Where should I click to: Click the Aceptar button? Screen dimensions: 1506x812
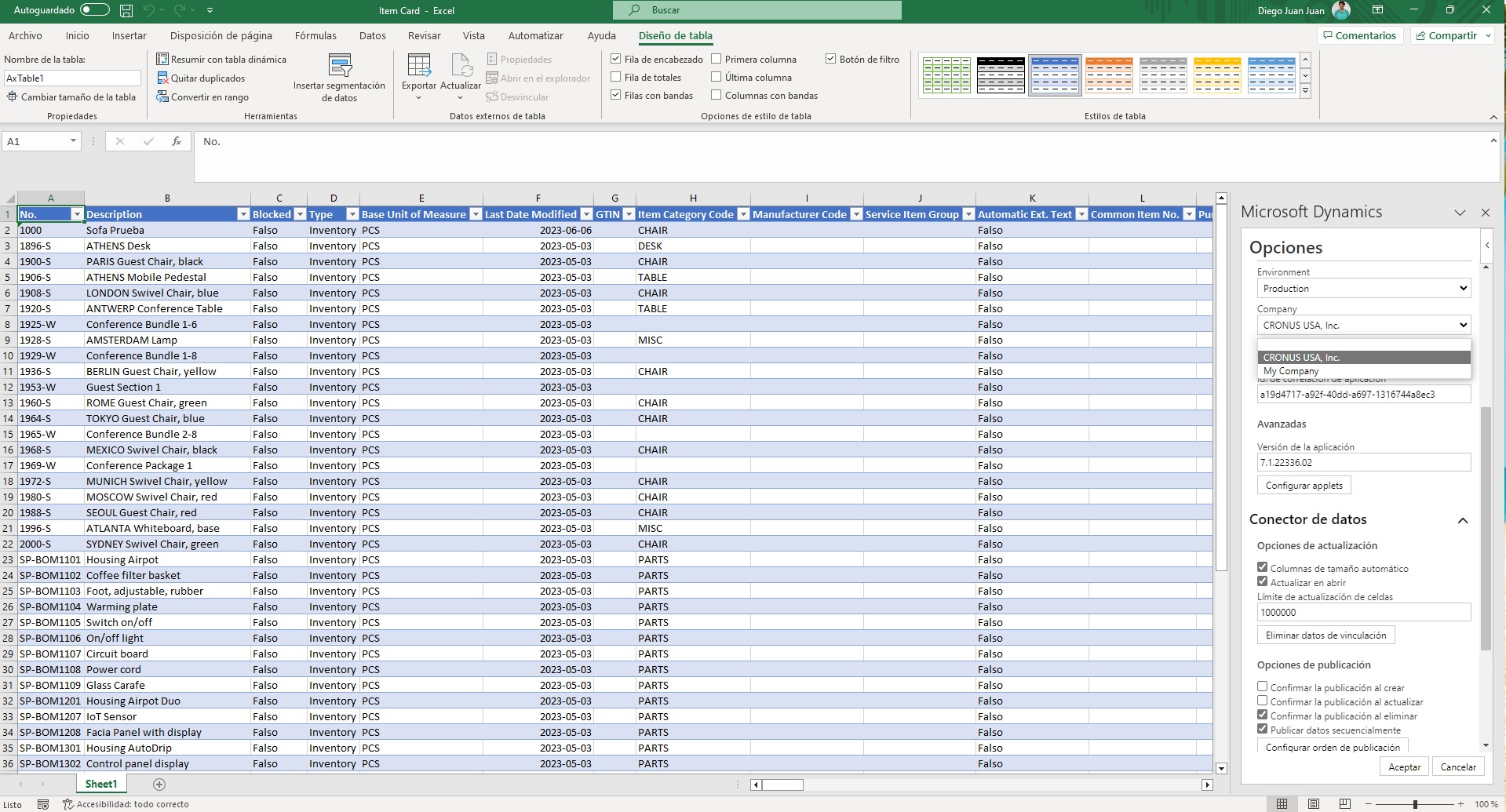coord(1405,766)
